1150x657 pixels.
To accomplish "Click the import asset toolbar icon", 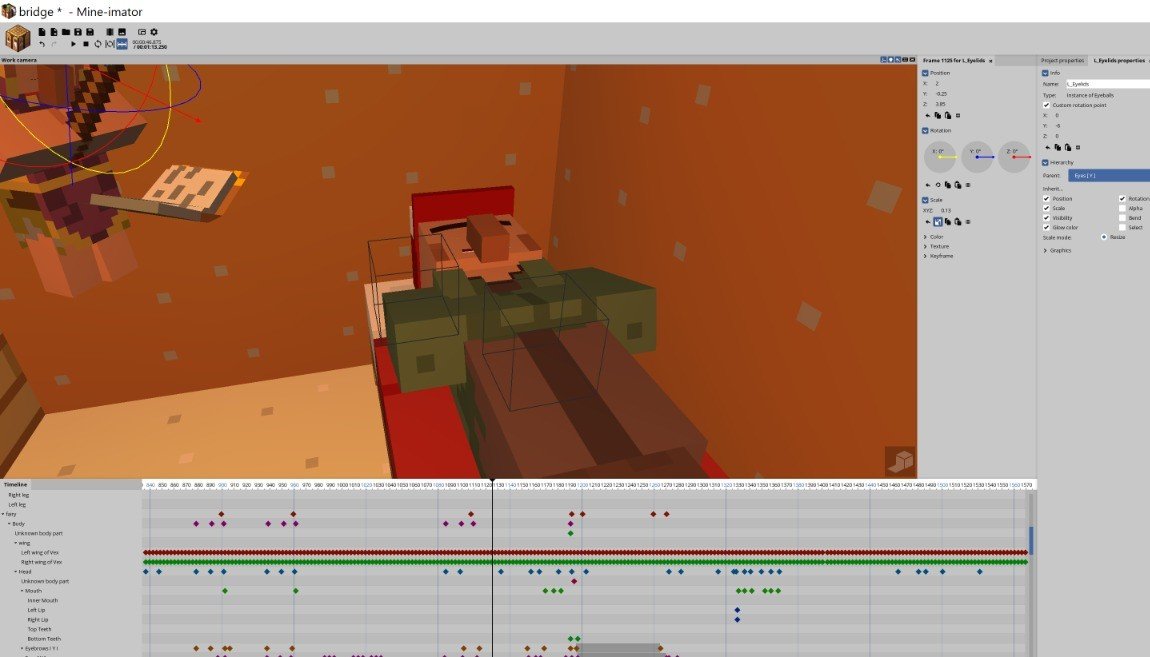I will tap(54, 32).
